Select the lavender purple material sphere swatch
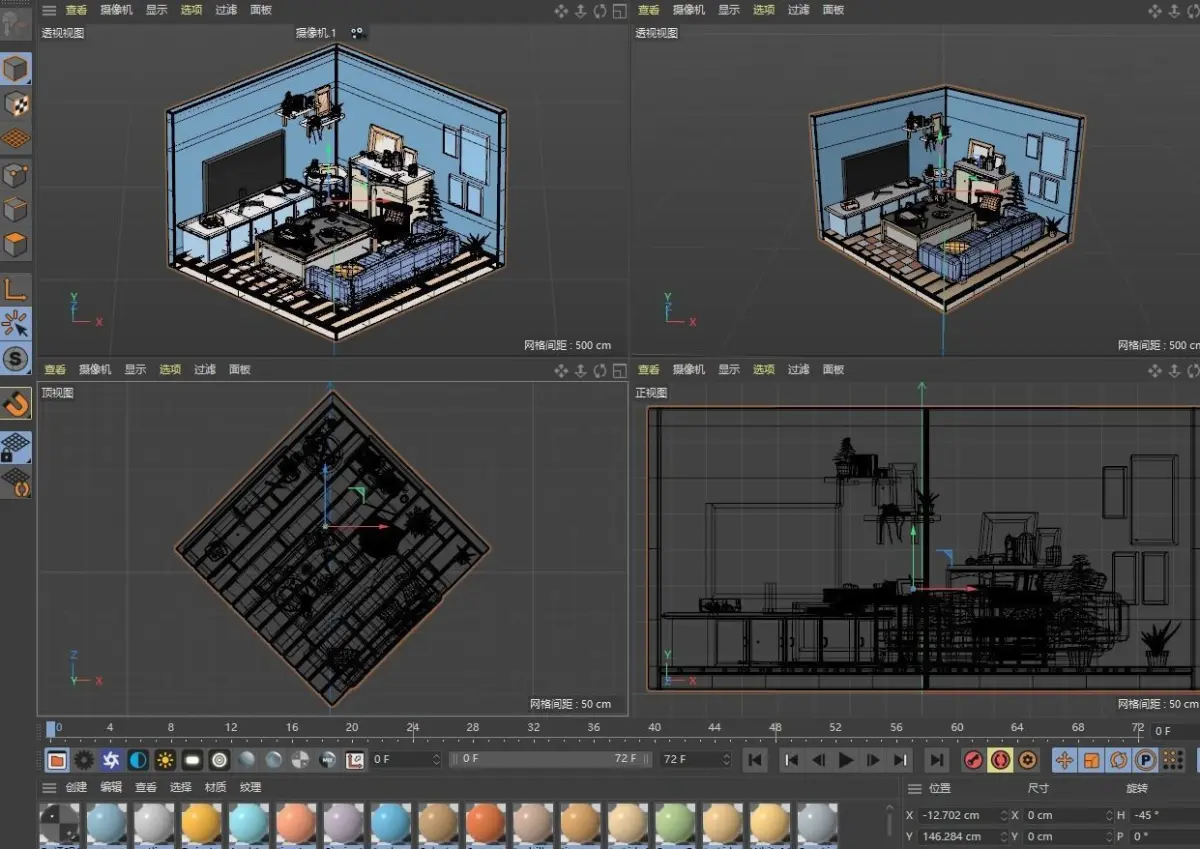 point(343,824)
